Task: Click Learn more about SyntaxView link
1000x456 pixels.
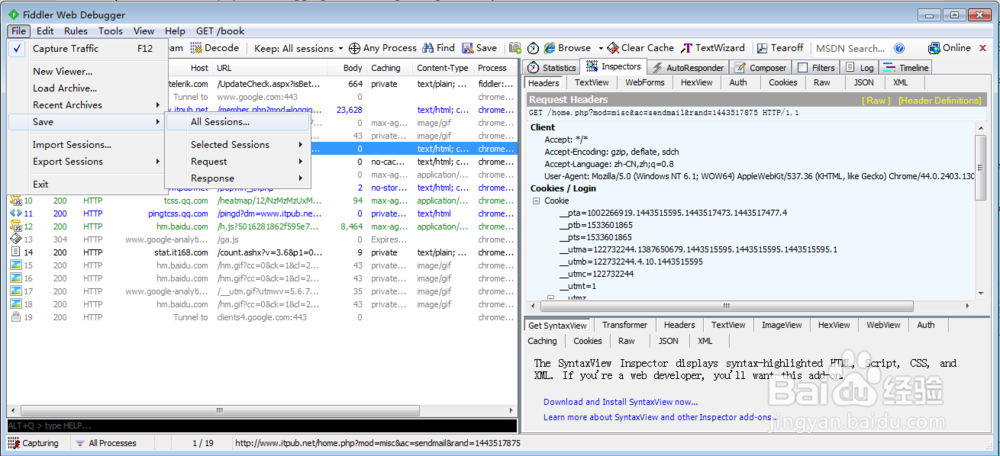Action: 660,417
